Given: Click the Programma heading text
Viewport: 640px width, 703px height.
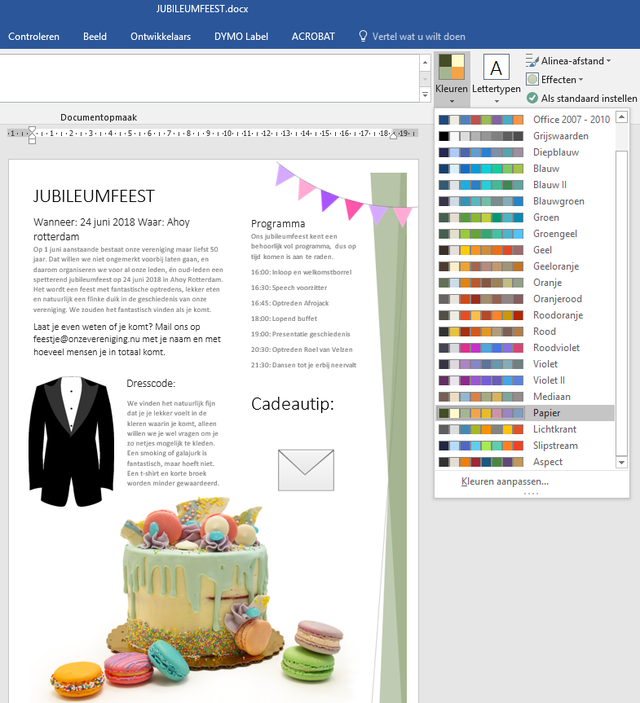Looking at the screenshot, I should 278,223.
